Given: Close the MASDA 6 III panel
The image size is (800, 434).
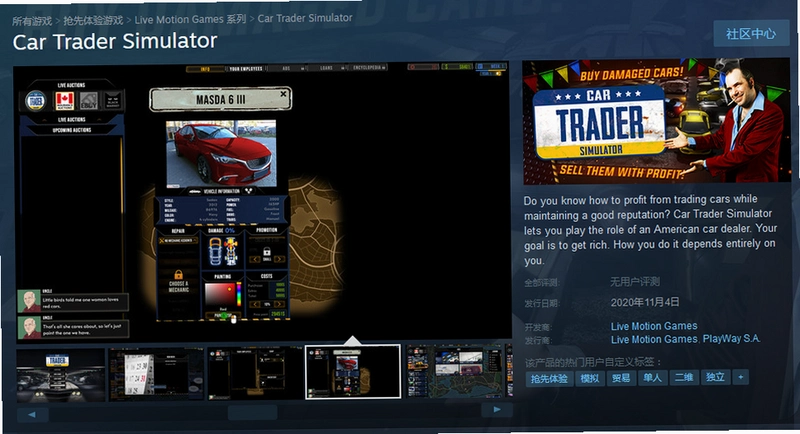Looking at the screenshot, I should pos(284,94).
